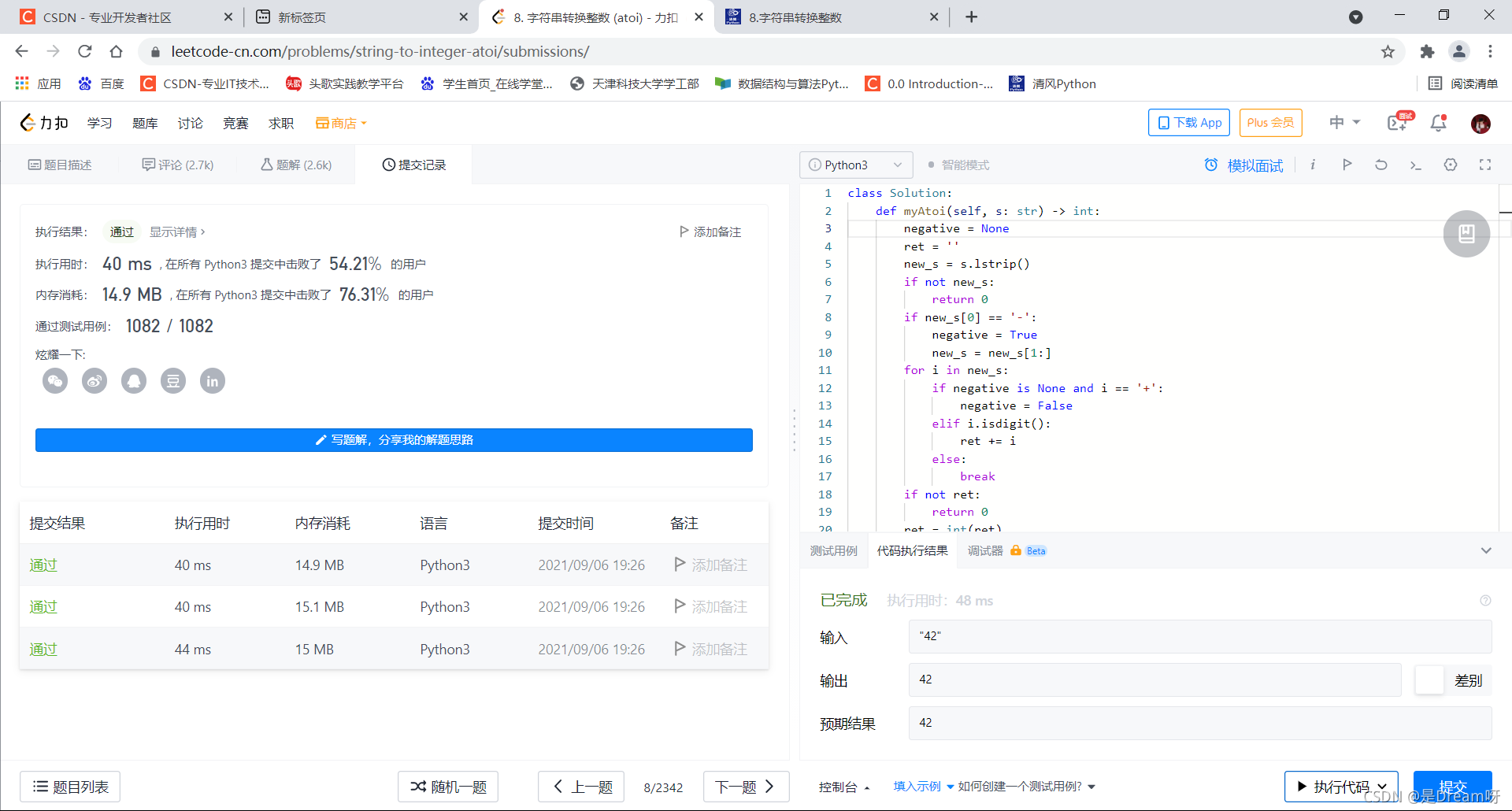Image resolution: width=1512 pixels, height=811 pixels.
Task: Collapse the console panel chevron
Action: (1486, 550)
